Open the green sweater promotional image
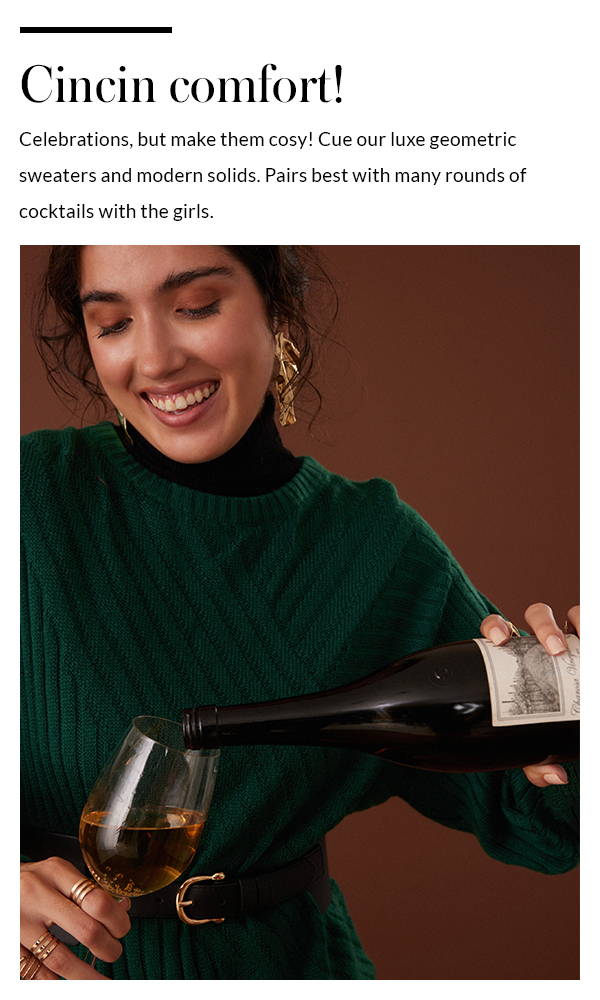Viewport: 600px width, 1000px height. (300, 612)
